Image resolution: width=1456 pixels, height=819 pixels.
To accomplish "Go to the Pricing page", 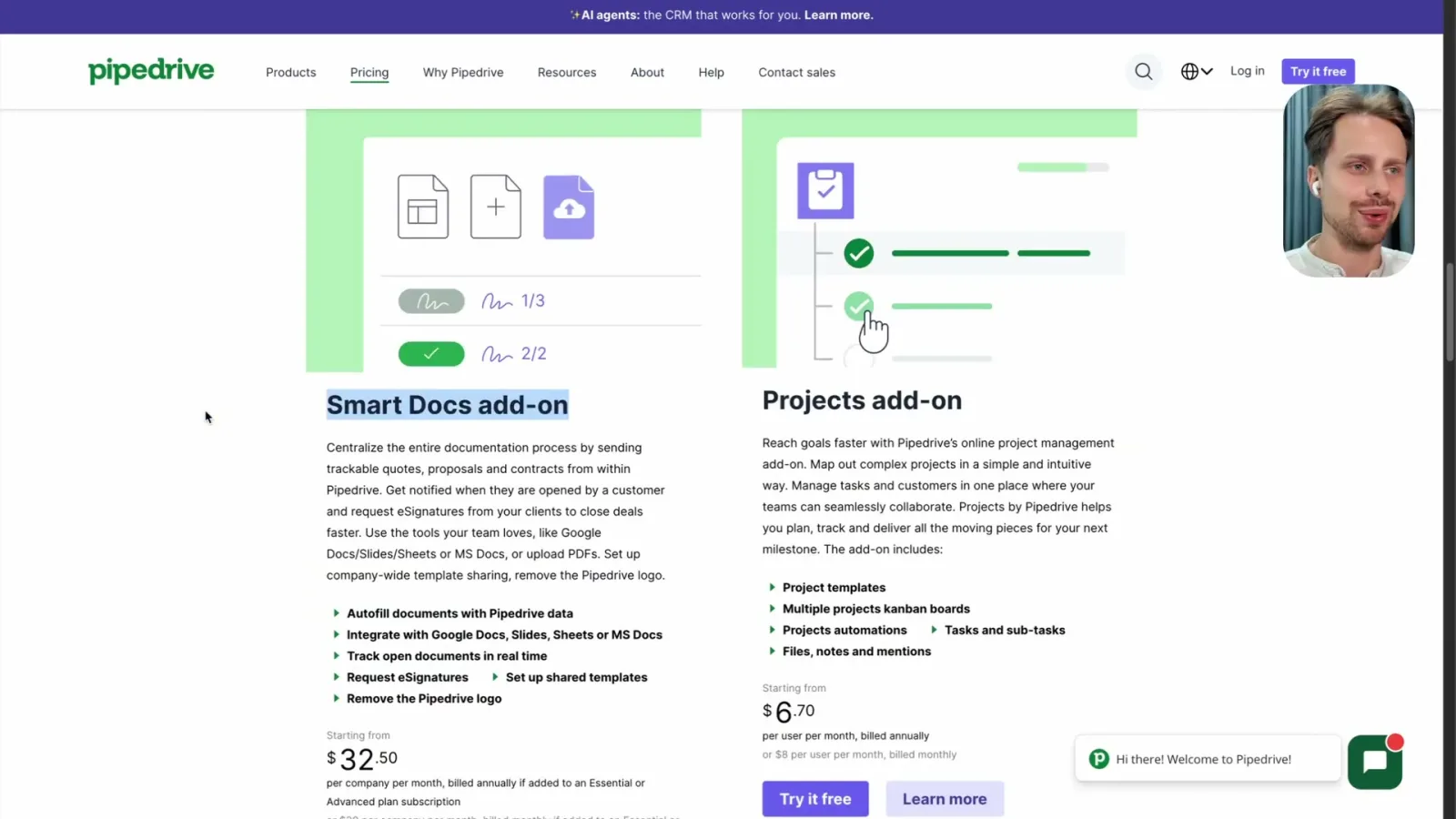I will point(369,72).
